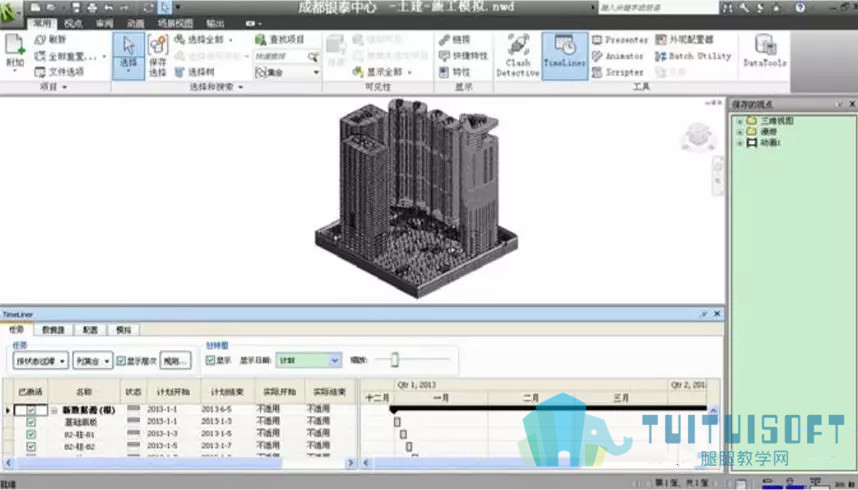The image size is (858, 490).
Task: Open the Appearance Profiler (外观配置器)
Action: tap(685, 39)
